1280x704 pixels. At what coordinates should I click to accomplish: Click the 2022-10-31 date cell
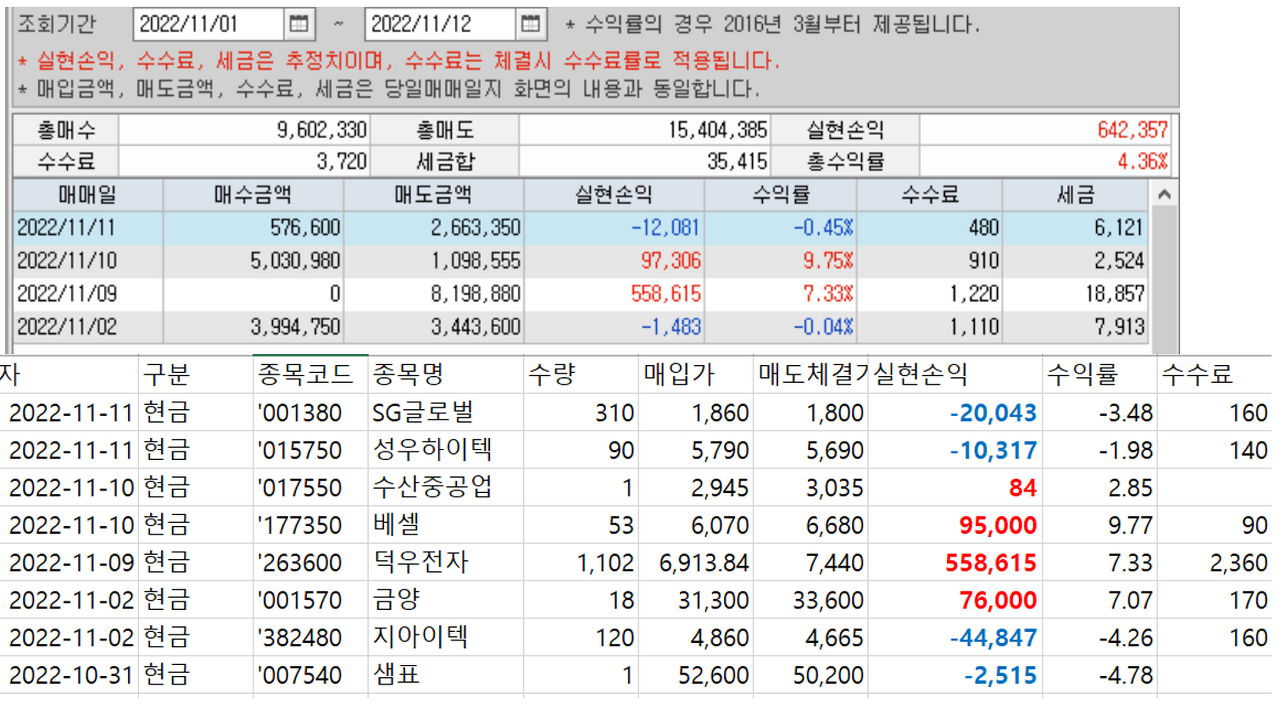[x=70, y=676]
